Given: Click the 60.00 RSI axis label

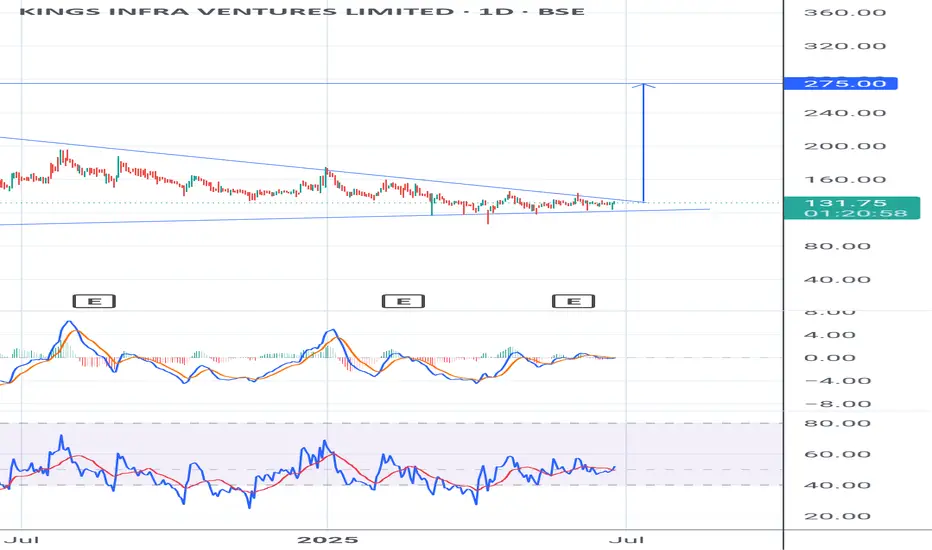Looking at the screenshot, I should (837, 454).
